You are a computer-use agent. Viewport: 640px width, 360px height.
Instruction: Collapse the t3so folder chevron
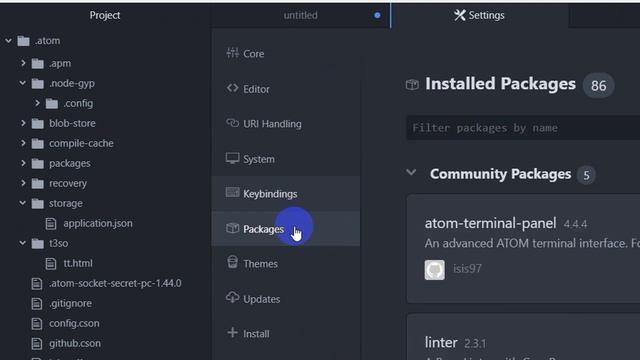coord(23,243)
